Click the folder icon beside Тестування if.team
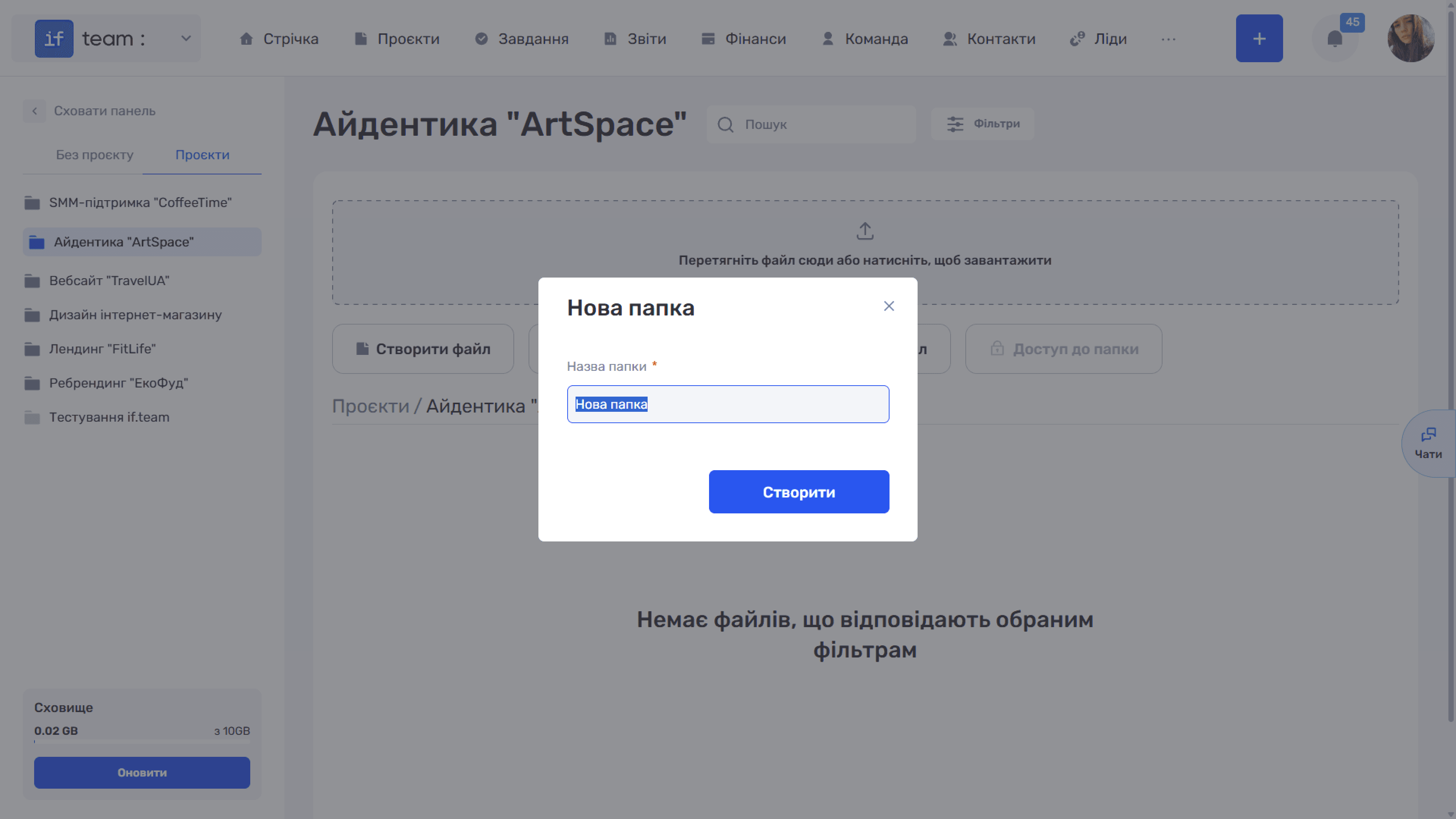Screen dimensions: 1456x819 click(32, 418)
